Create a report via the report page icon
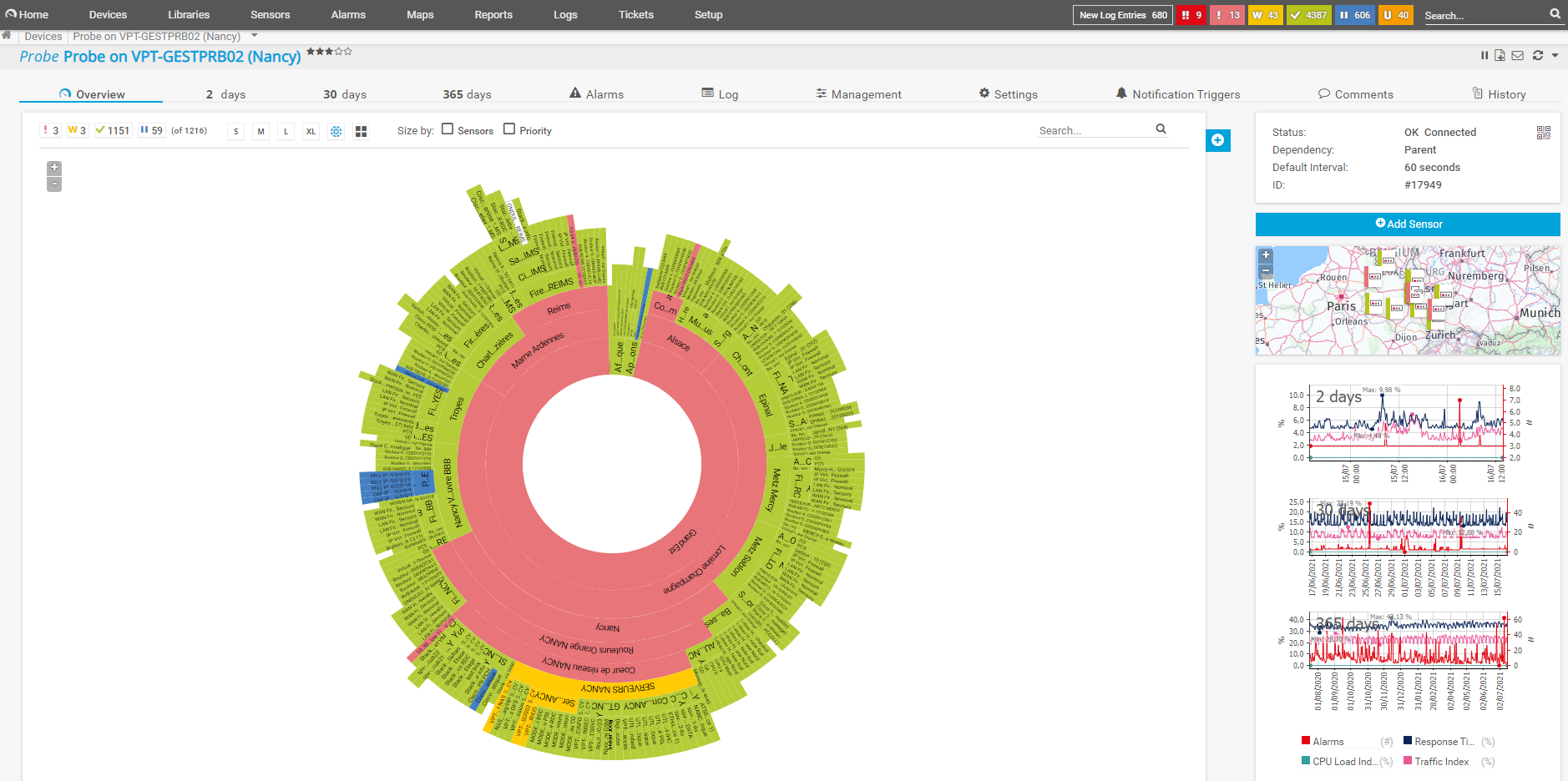This screenshot has height=781, width=1568. (x=1501, y=55)
